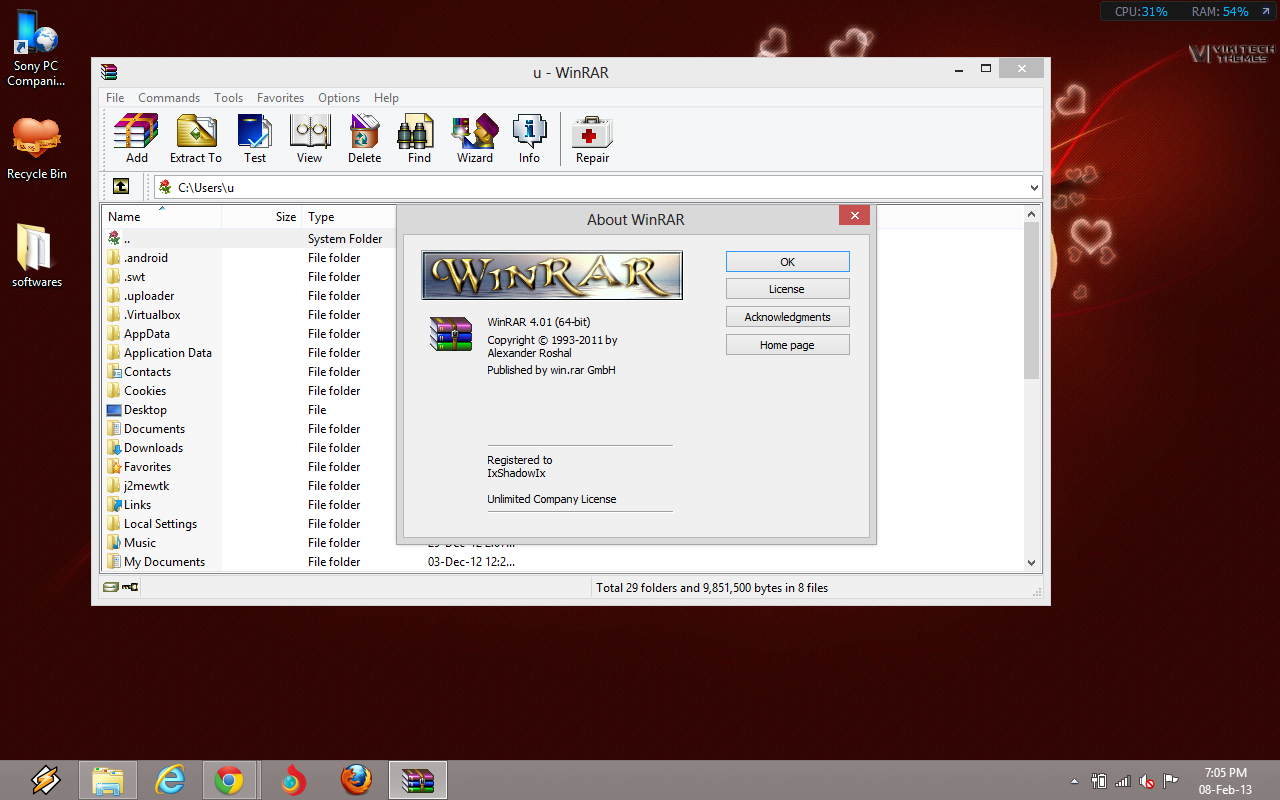The width and height of the screenshot is (1280, 800).
Task: Click the drive icon in status bar
Action: [111, 588]
